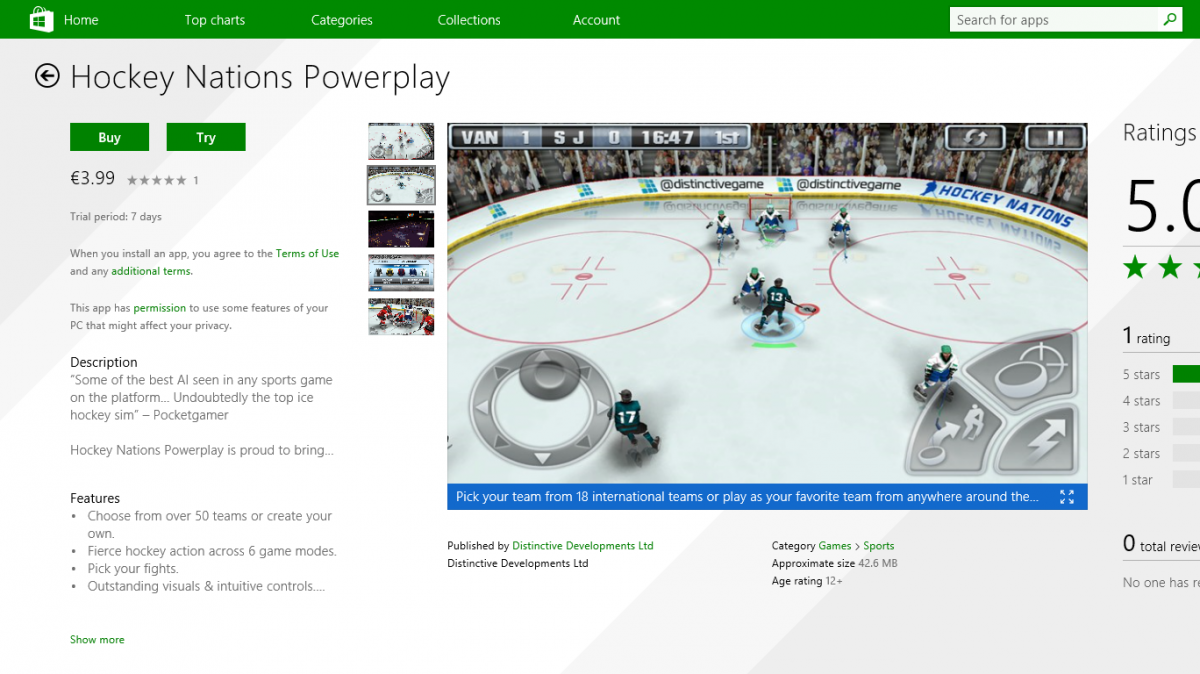The width and height of the screenshot is (1200, 674).
Task: Click the €3.99 price text
Action: 92,178
